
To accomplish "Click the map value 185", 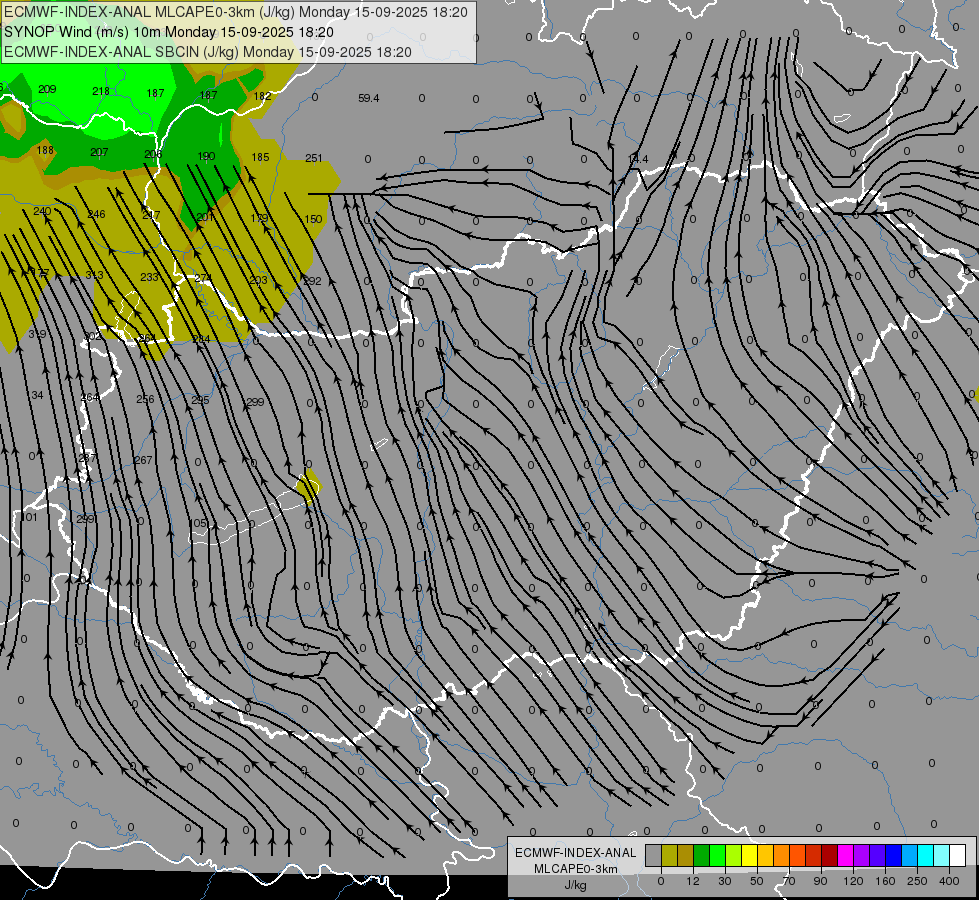I will (x=260, y=157).
